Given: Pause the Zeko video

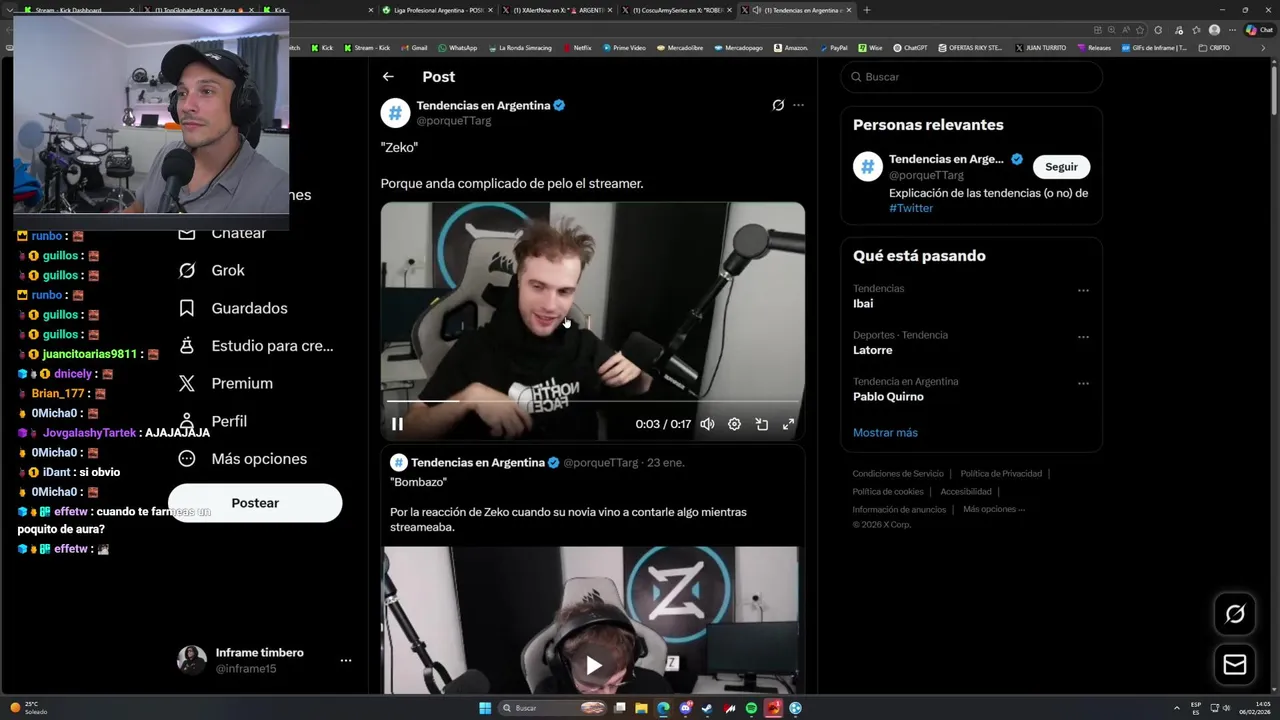Looking at the screenshot, I should pyautogui.click(x=397, y=424).
